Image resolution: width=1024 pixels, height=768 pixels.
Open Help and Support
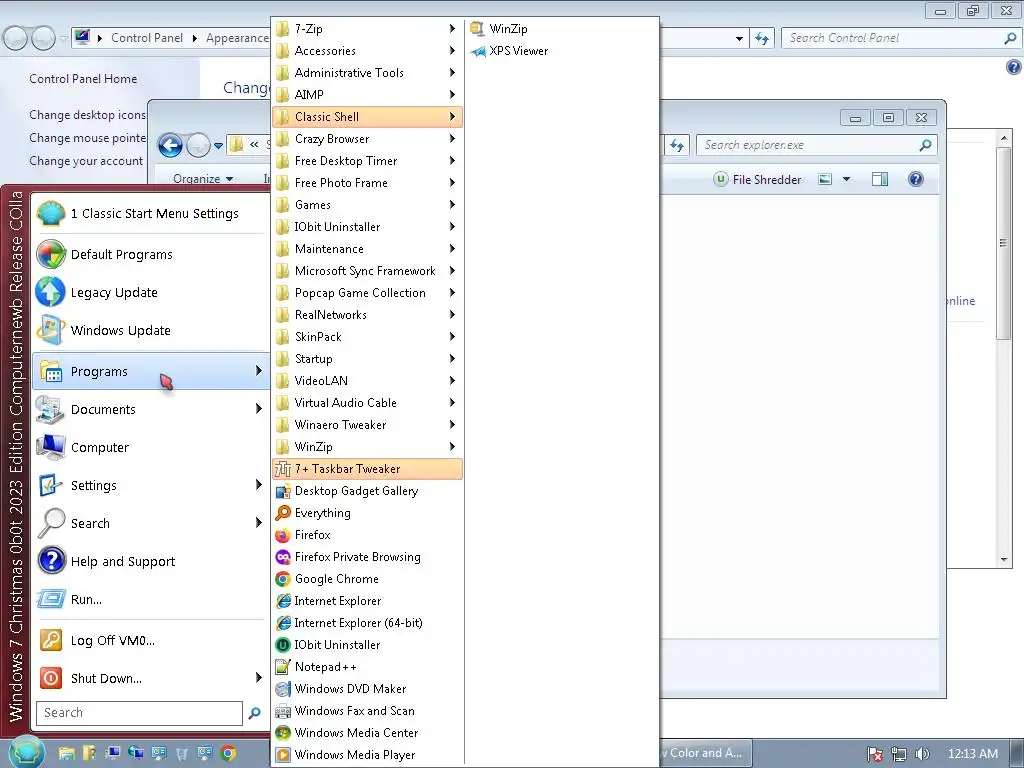[151, 561]
